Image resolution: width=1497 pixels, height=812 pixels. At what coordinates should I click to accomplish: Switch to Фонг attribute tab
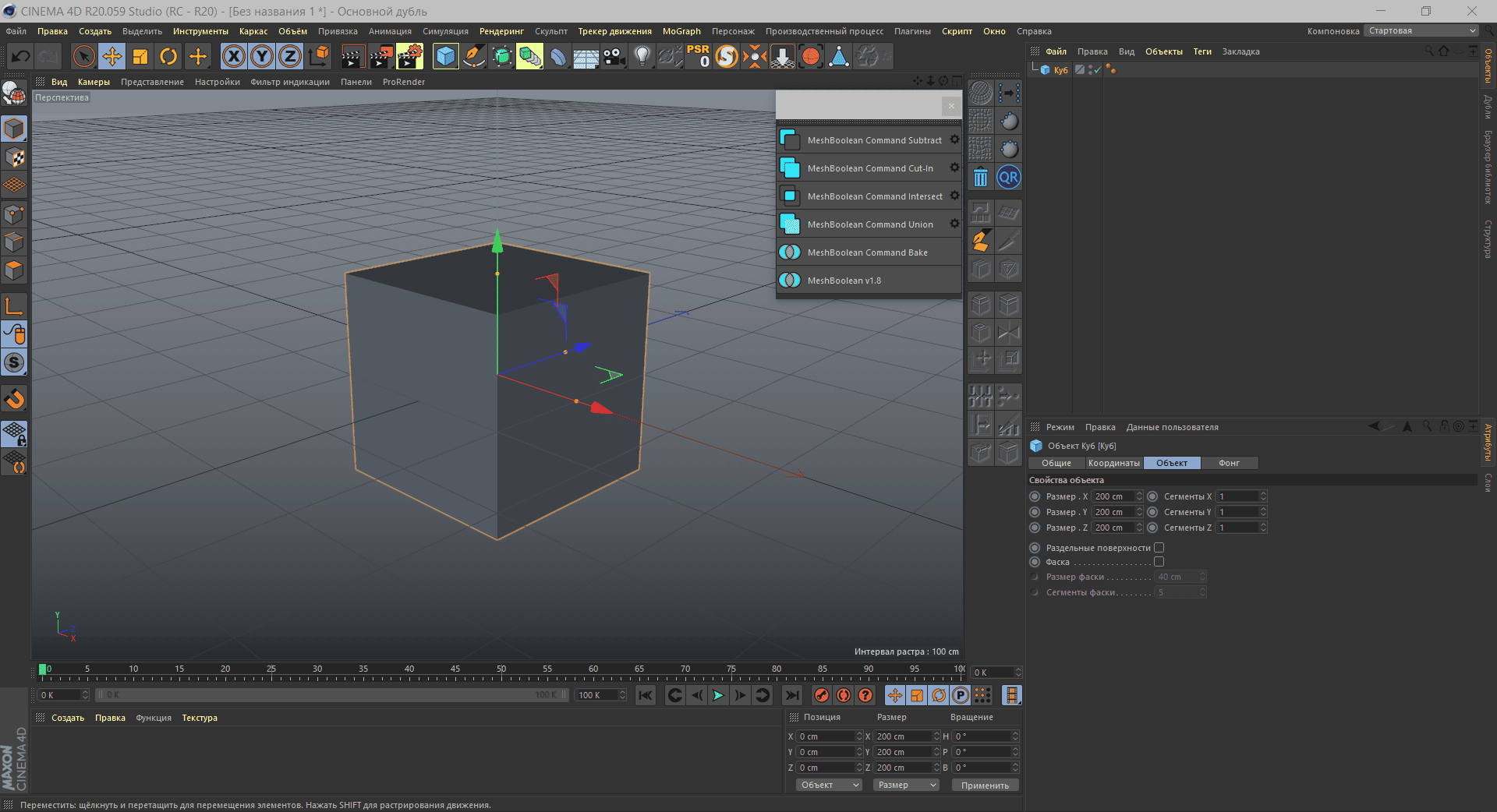pos(1230,463)
